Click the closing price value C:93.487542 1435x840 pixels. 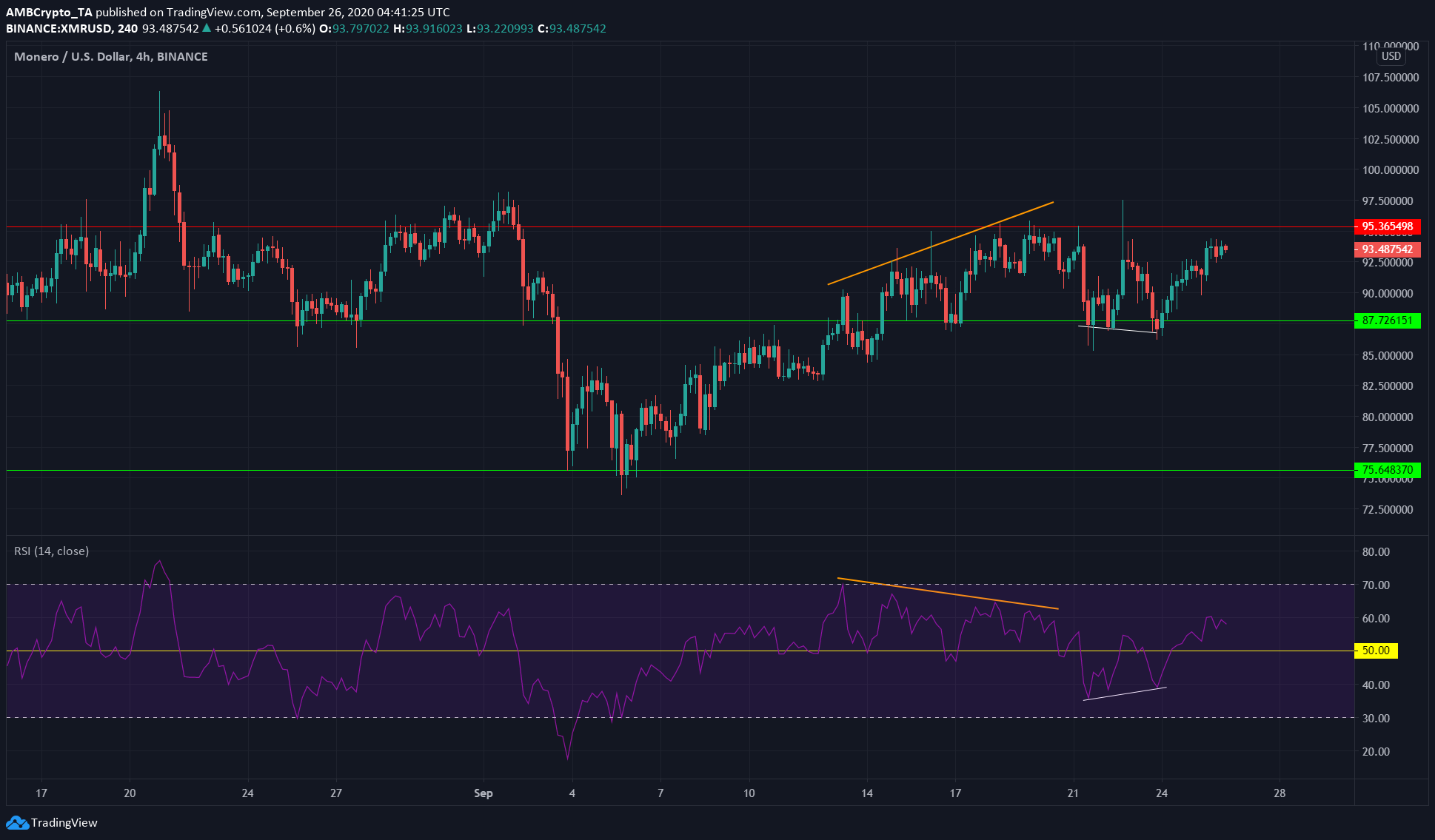(x=572, y=28)
